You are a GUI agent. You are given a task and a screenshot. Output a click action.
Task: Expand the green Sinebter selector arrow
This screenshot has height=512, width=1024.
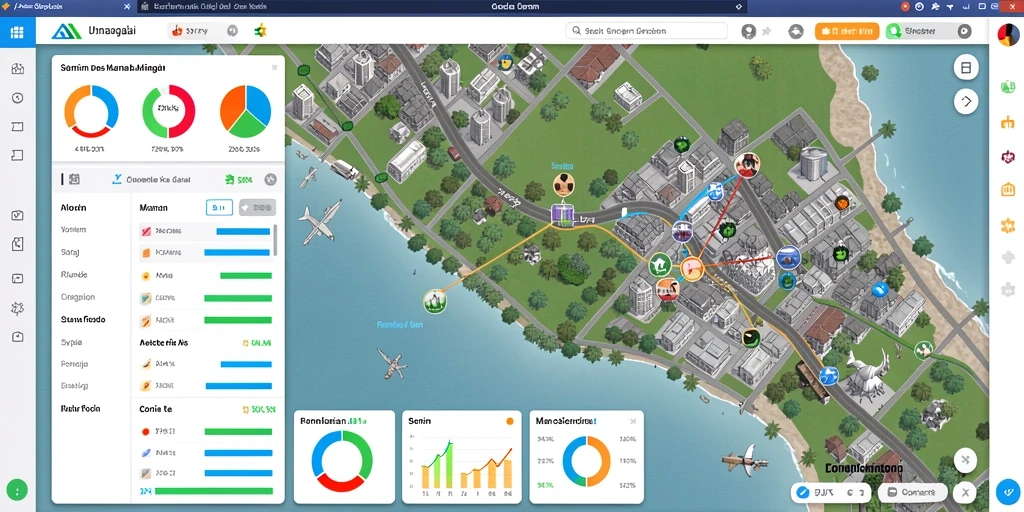(963, 31)
